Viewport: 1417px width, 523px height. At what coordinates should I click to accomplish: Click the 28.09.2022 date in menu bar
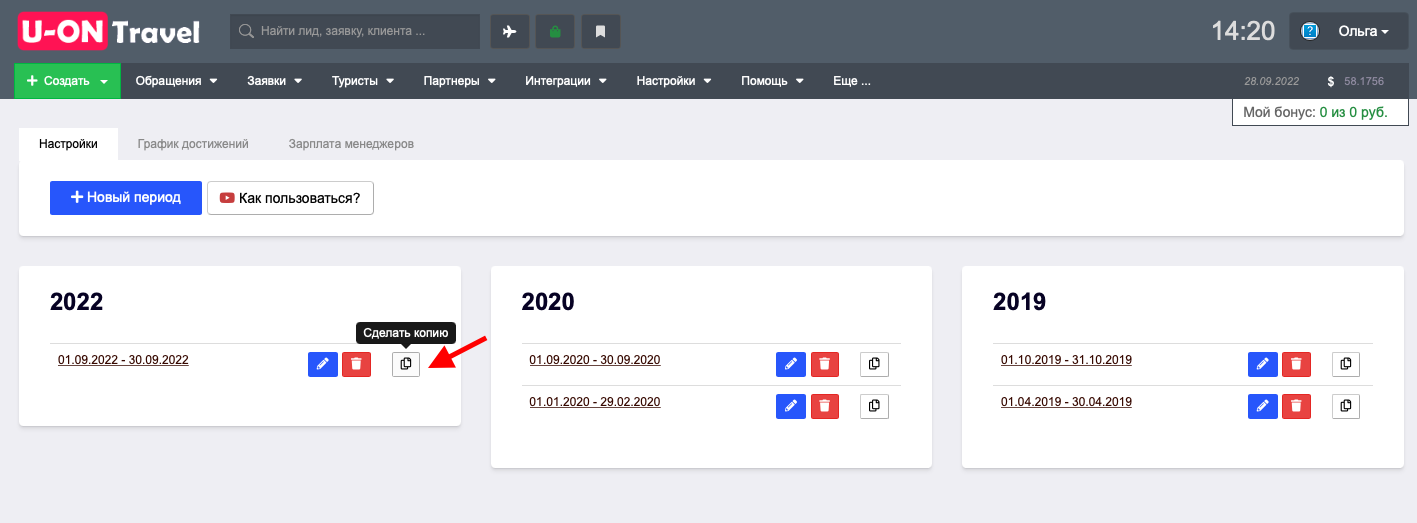click(x=1271, y=81)
